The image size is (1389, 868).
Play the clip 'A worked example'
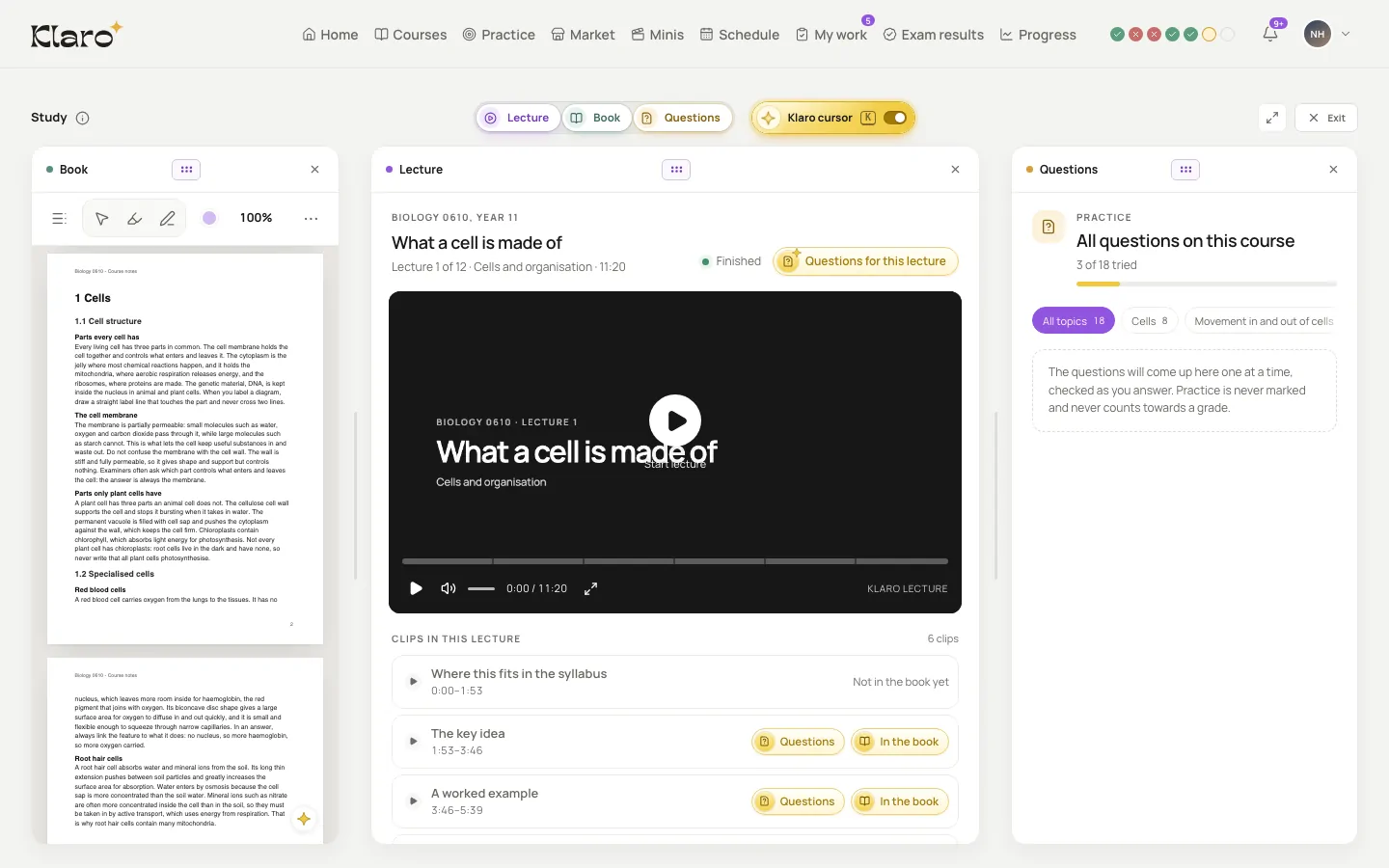[413, 801]
